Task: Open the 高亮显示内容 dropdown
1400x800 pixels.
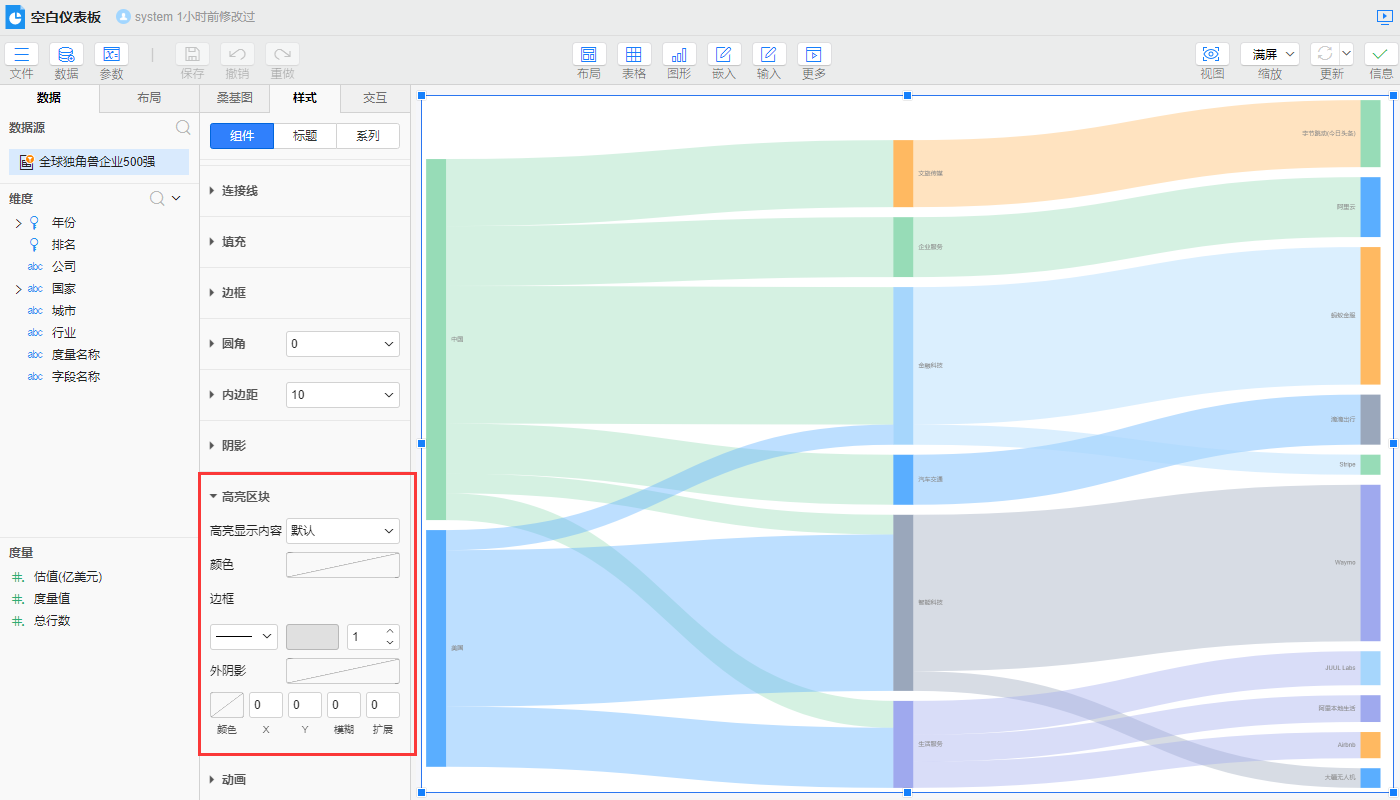Action: [343, 531]
